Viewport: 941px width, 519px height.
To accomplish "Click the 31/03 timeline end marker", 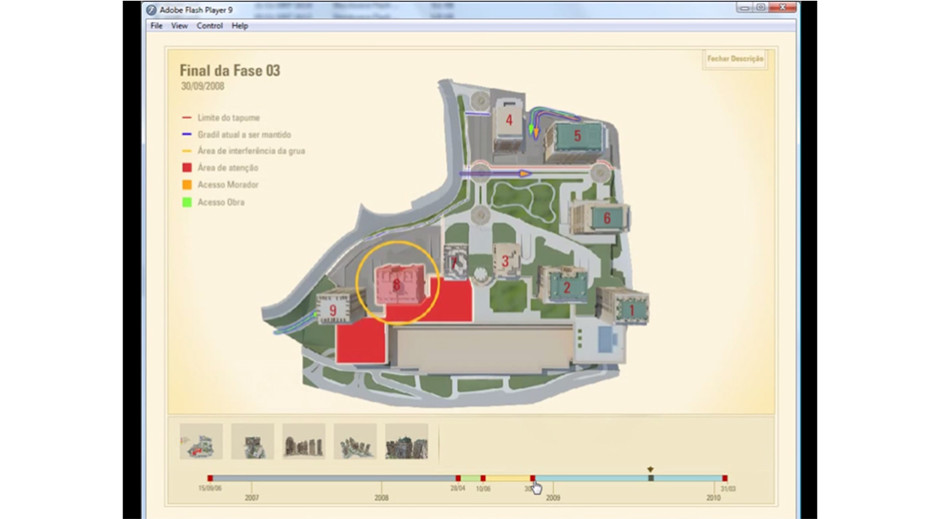I will click(x=725, y=479).
